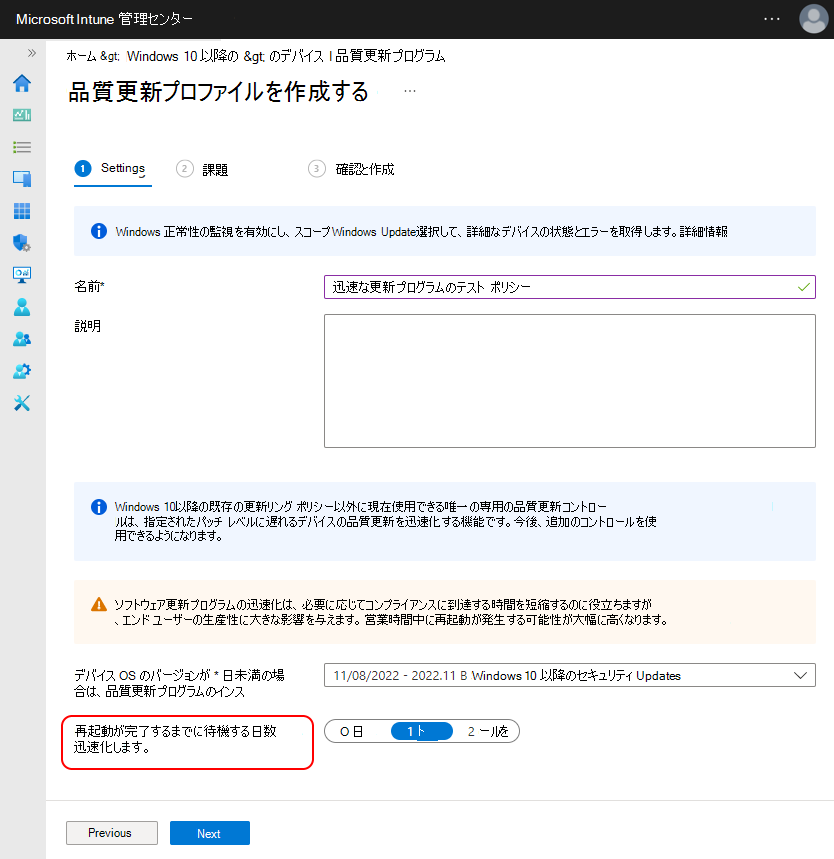Screen dimensions: 834x859
Task: Click the 名前 name input field
Action: tap(570, 287)
